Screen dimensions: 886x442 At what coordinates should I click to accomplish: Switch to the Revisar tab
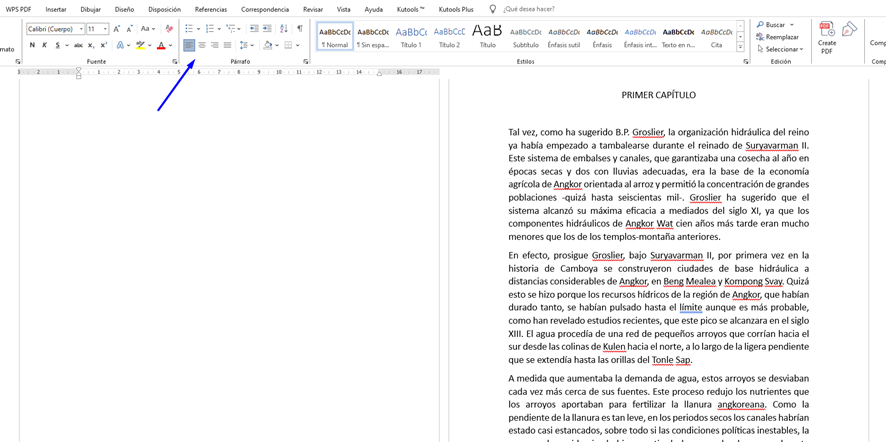point(313,9)
